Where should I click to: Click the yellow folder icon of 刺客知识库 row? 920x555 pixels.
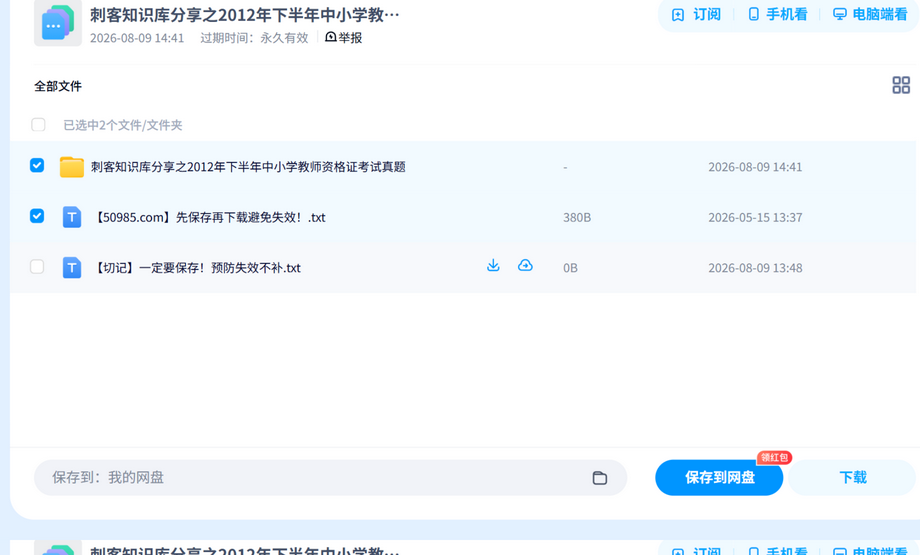point(72,167)
